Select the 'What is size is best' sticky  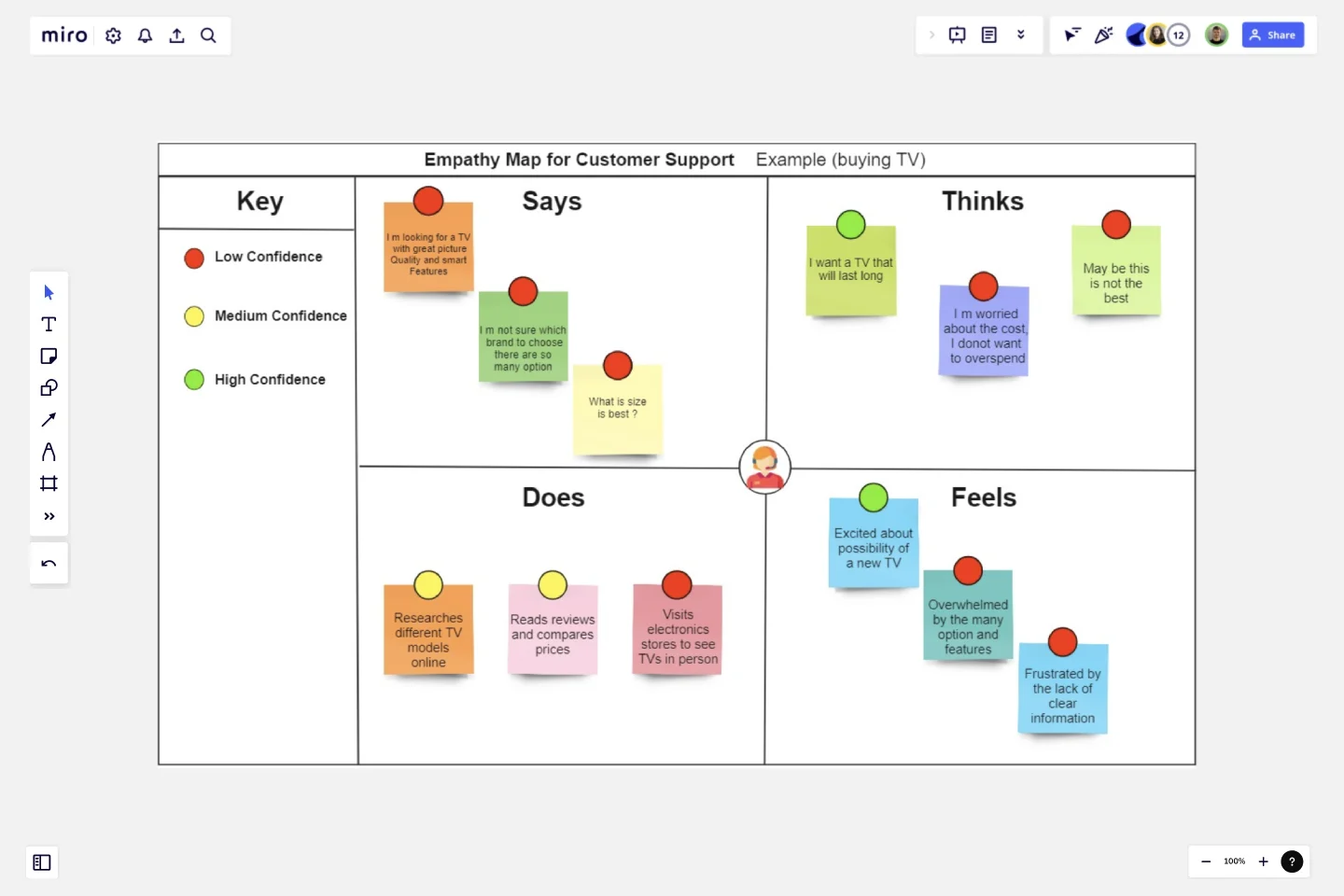click(618, 409)
